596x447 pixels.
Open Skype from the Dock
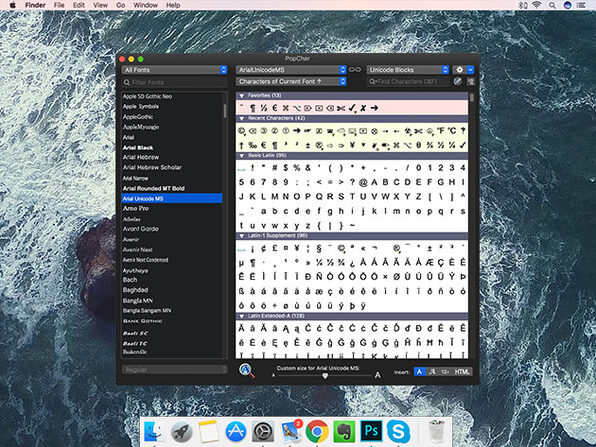(398, 431)
